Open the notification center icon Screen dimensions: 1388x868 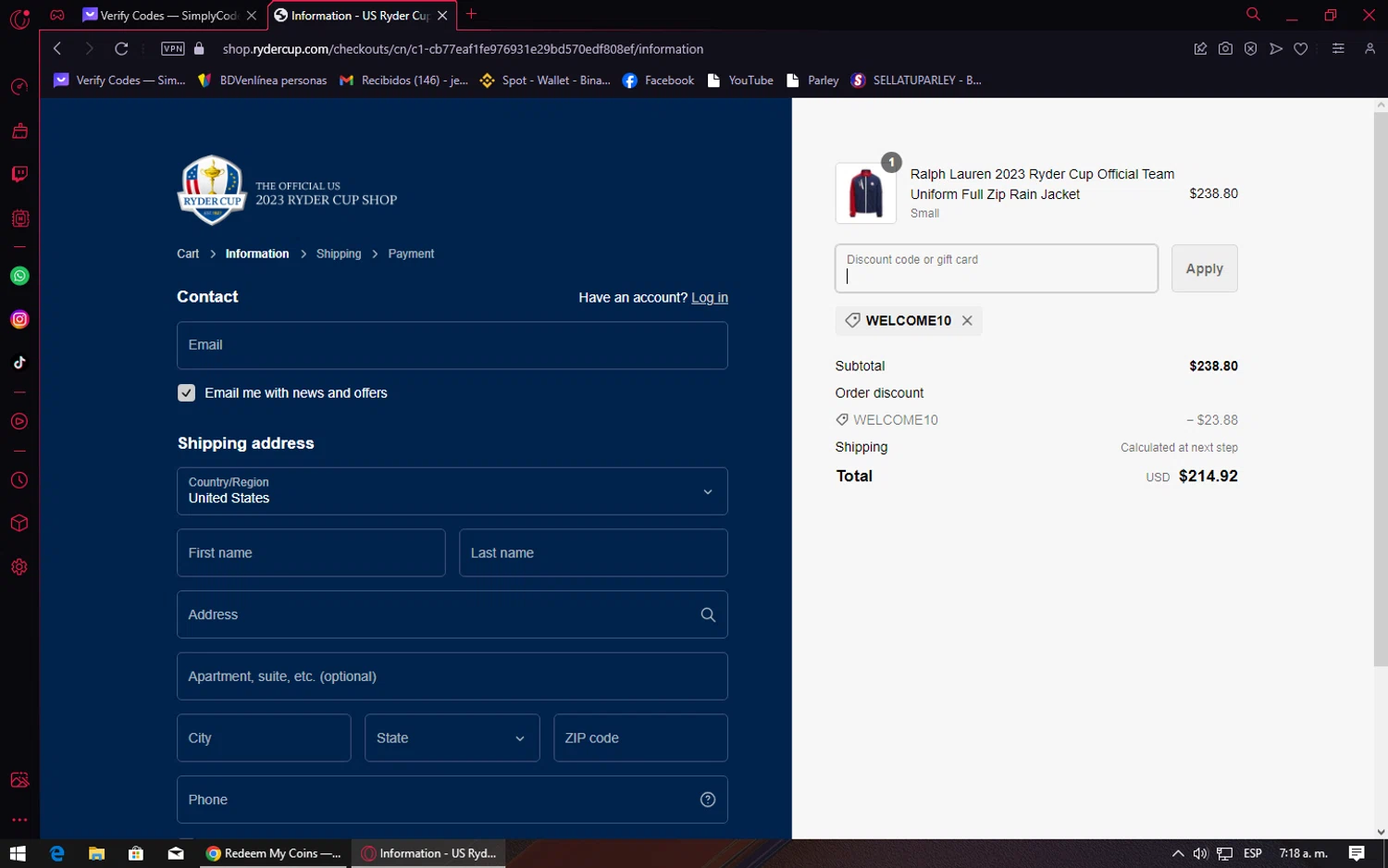pos(1357,853)
